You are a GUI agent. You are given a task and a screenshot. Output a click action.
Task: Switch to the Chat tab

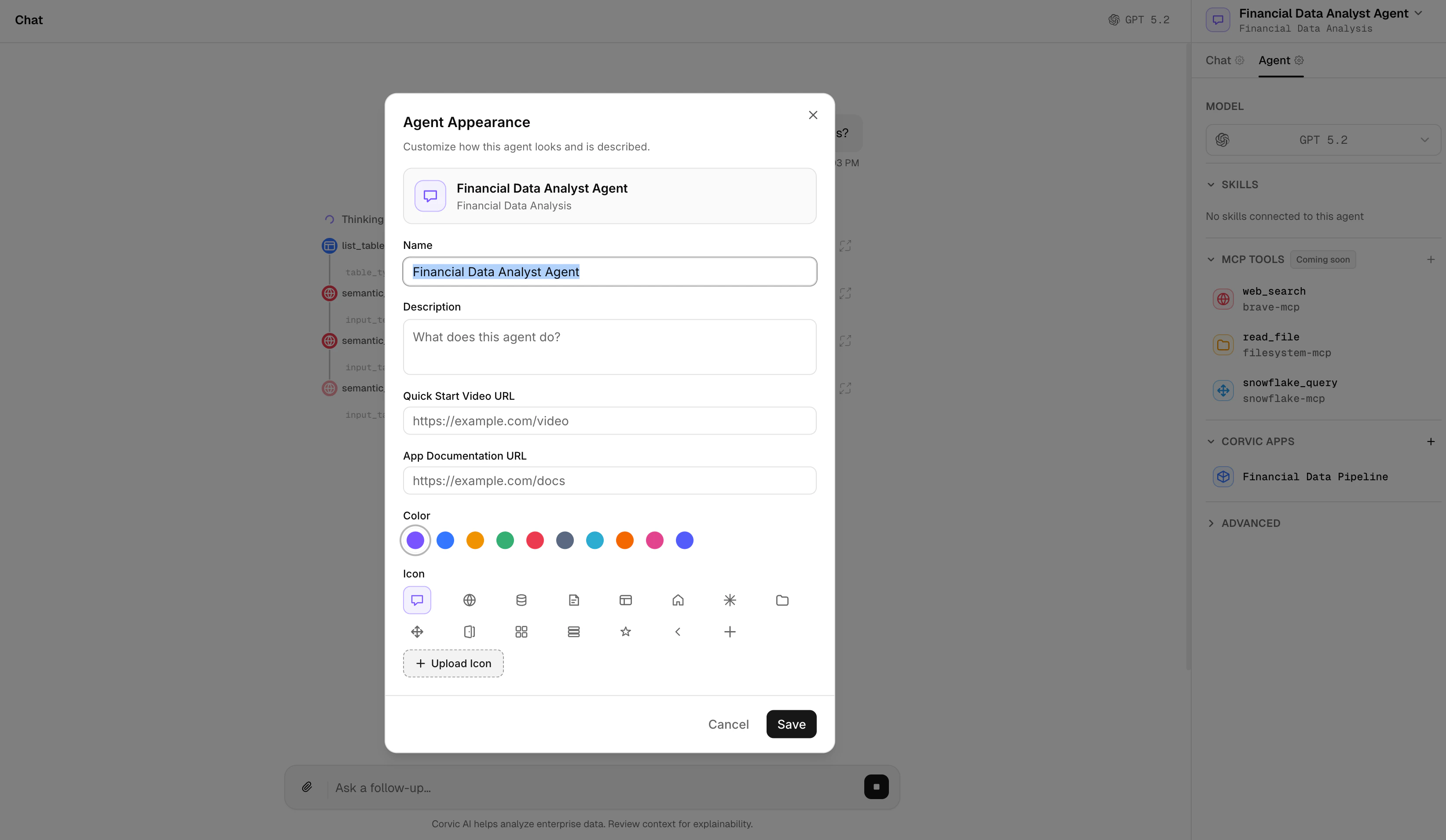pyautogui.click(x=1219, y=60)
